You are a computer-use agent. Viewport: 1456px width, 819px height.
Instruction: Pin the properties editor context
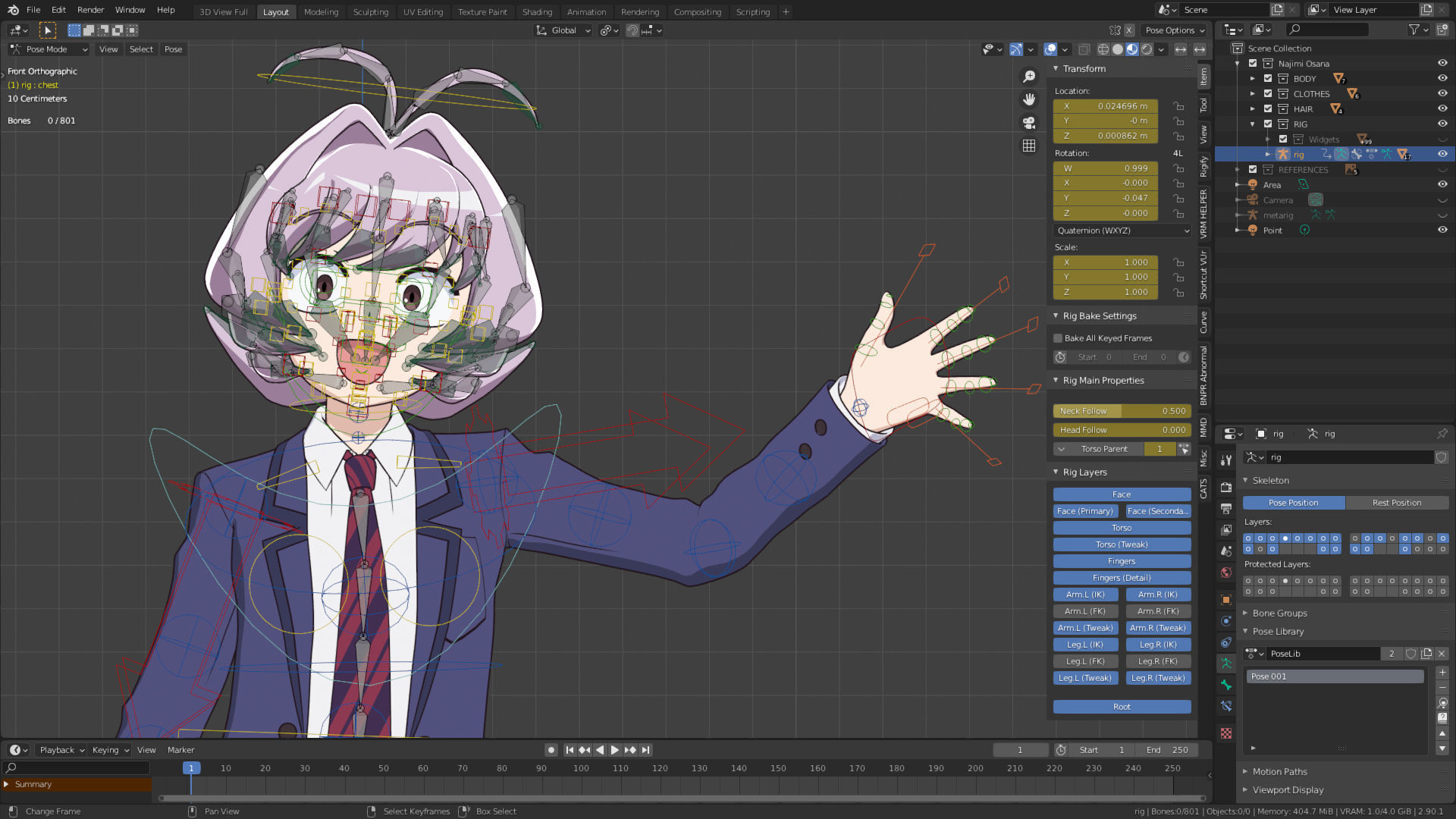pyautogui.click(x=1442, y=434)
